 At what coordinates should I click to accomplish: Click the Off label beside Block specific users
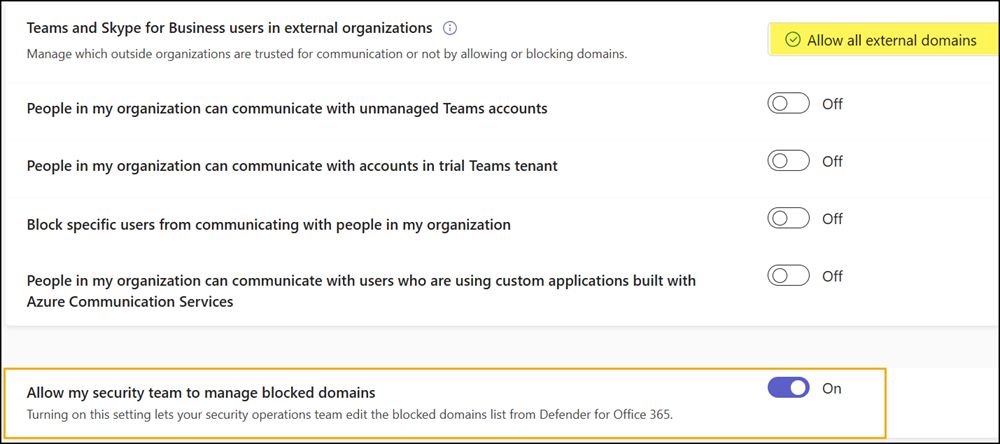pyautogui.click(x=832, y=218)
